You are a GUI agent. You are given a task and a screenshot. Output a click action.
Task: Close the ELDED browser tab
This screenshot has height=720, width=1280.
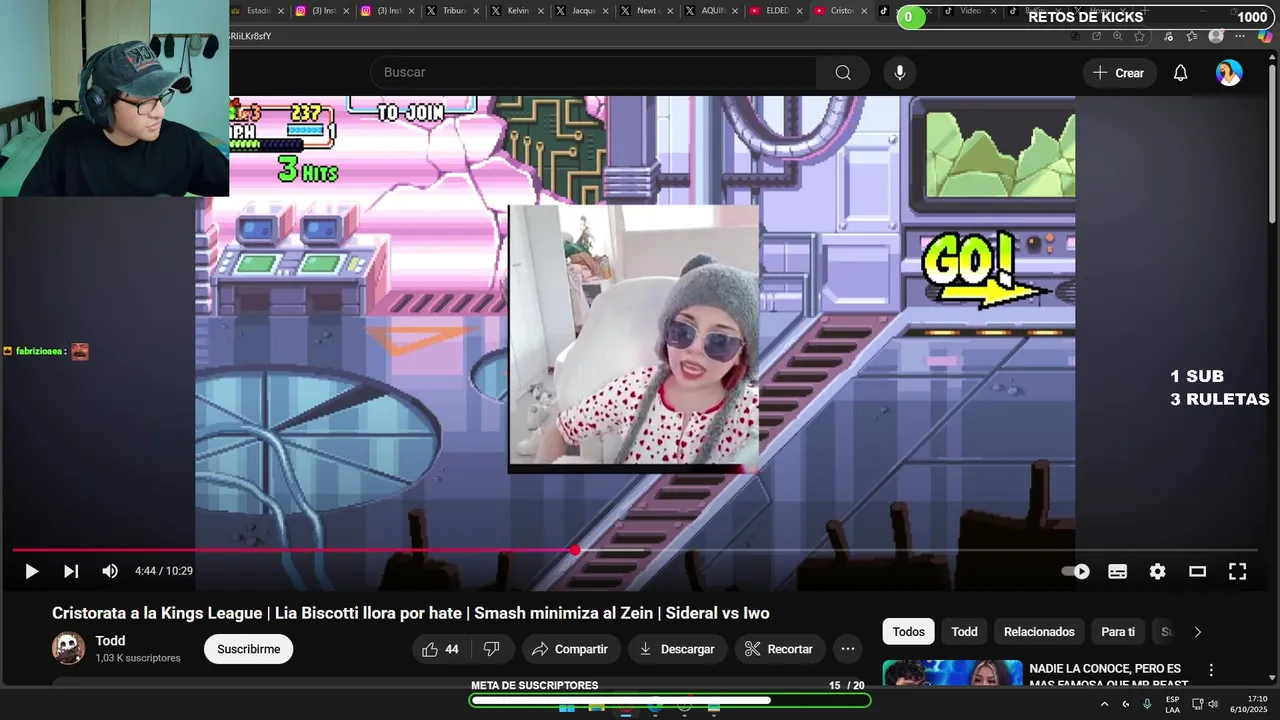[799, 11]
